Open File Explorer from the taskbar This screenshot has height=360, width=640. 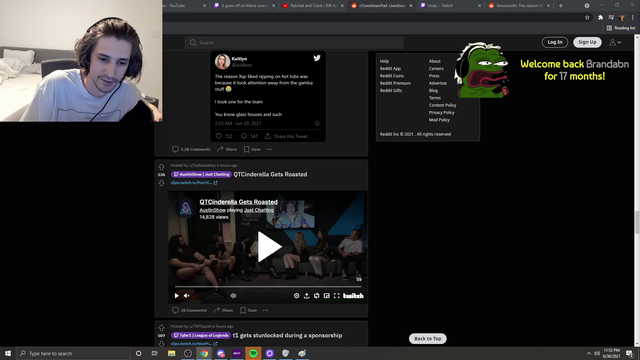point(171,353)
